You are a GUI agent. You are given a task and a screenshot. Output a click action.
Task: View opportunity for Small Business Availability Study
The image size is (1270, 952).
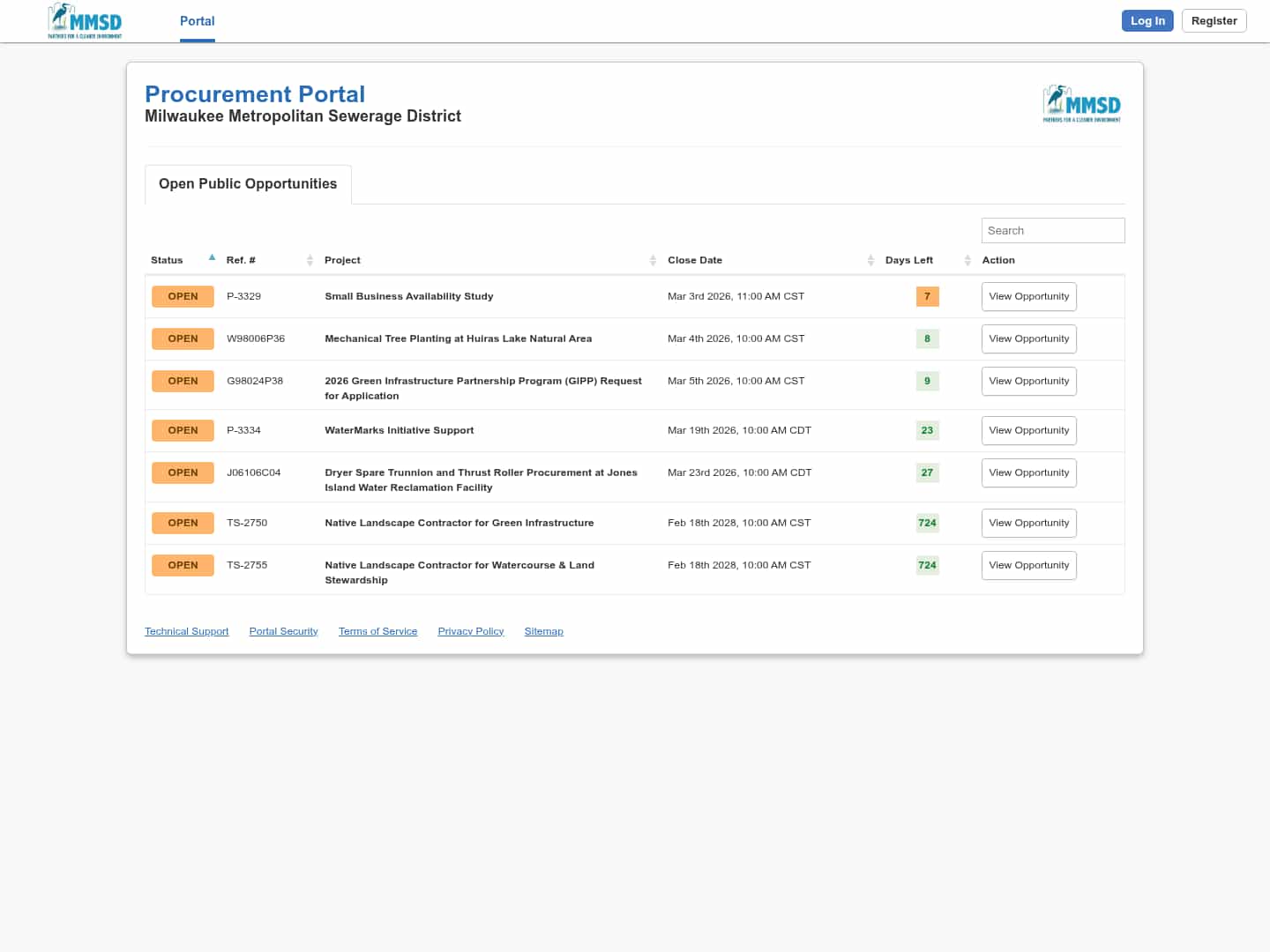(1028, 296)
